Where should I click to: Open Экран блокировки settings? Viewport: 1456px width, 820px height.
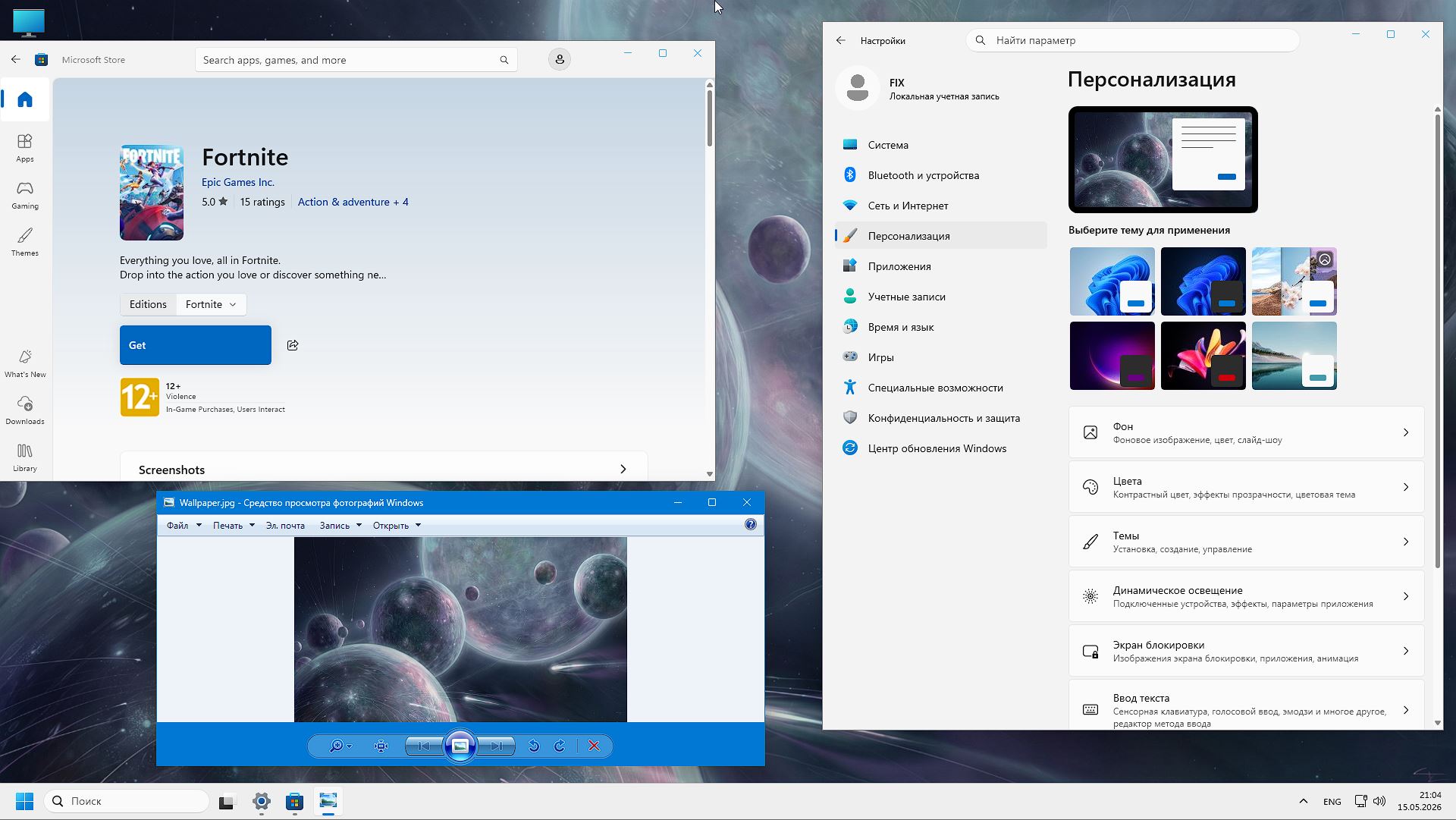pyautogui.click(x=1246, y=651)
